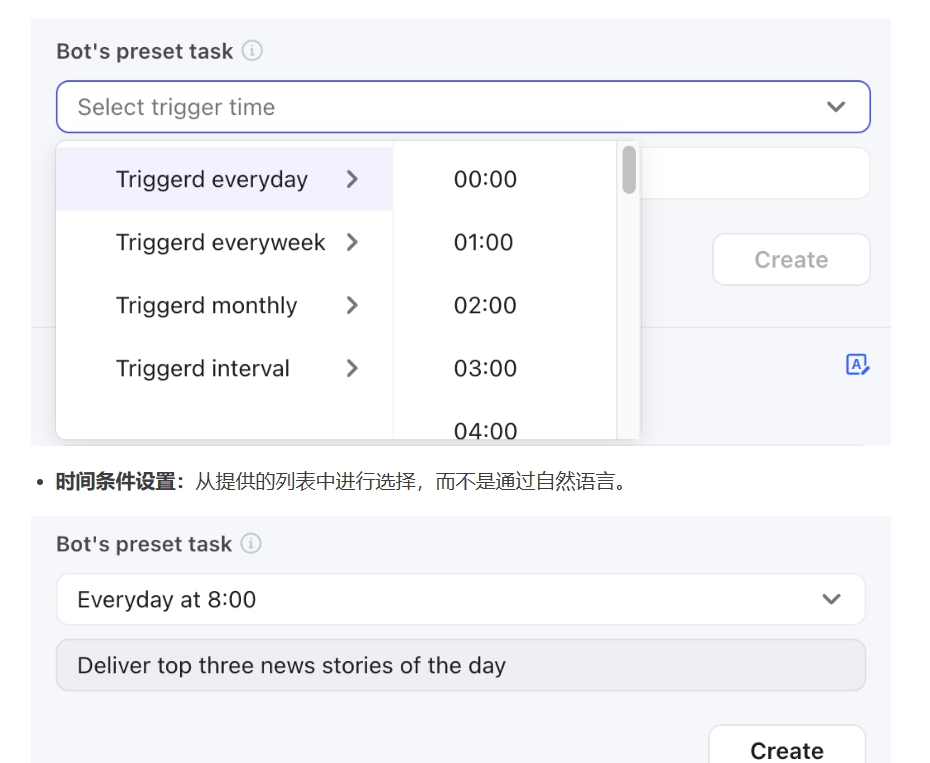The height and width of the screenshot is (763, 930).
Task: Click info icon beside top Bot's preset task
Action: click(x=252, y=51)
